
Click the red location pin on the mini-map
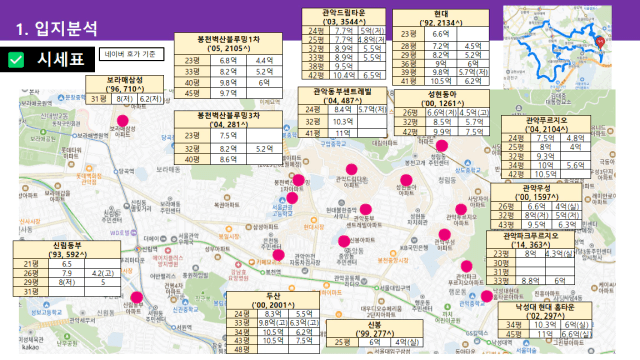click(600, 42)
